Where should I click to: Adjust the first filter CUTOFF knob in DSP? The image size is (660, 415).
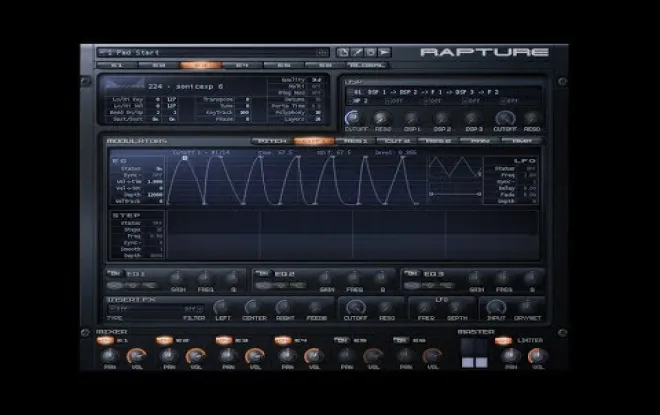tap(354, 118)
